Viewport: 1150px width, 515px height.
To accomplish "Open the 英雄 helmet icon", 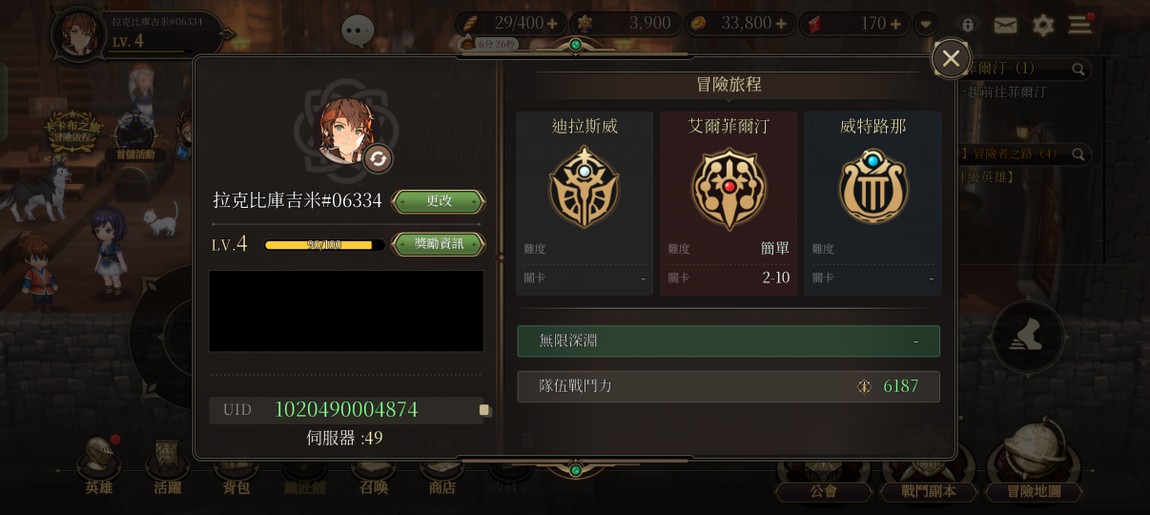I will click(99, 459).
